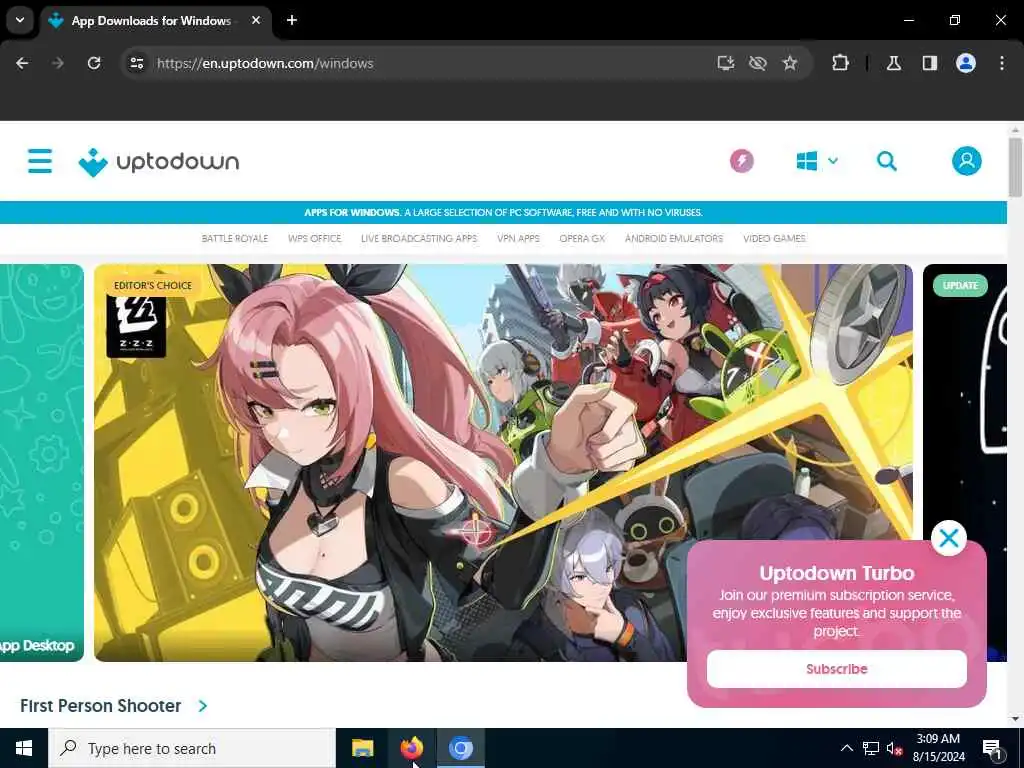Viewport: 1024px width, 768px height.
Task: Click the taskbar search box
Action: coord(191,748)
